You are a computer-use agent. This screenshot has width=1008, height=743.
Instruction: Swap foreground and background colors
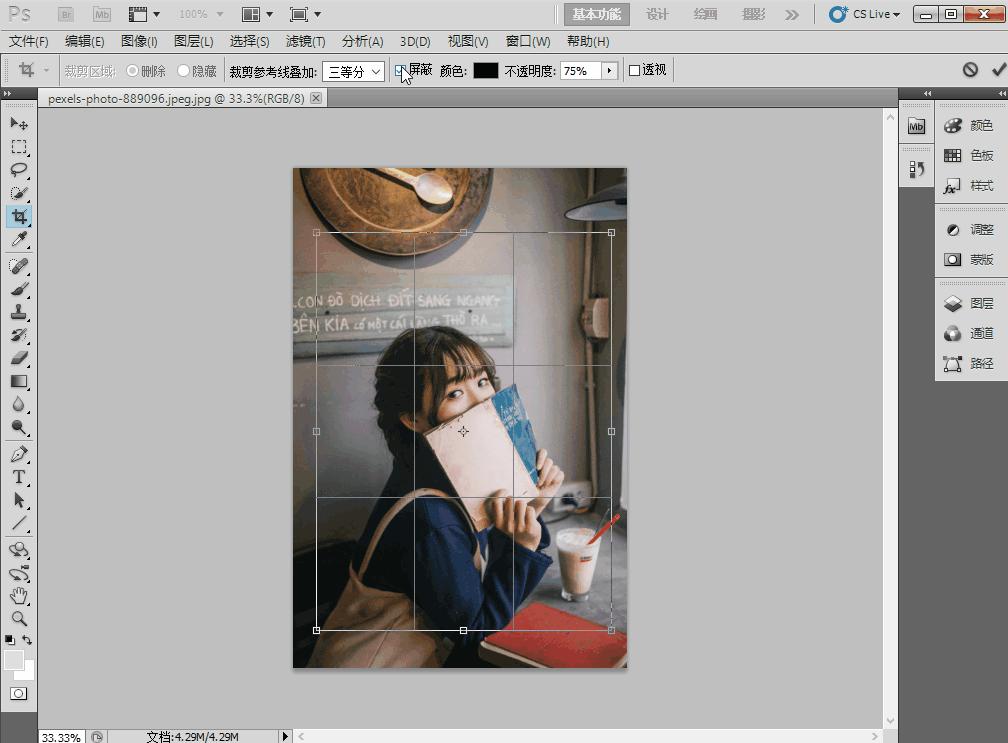point(27,640)
